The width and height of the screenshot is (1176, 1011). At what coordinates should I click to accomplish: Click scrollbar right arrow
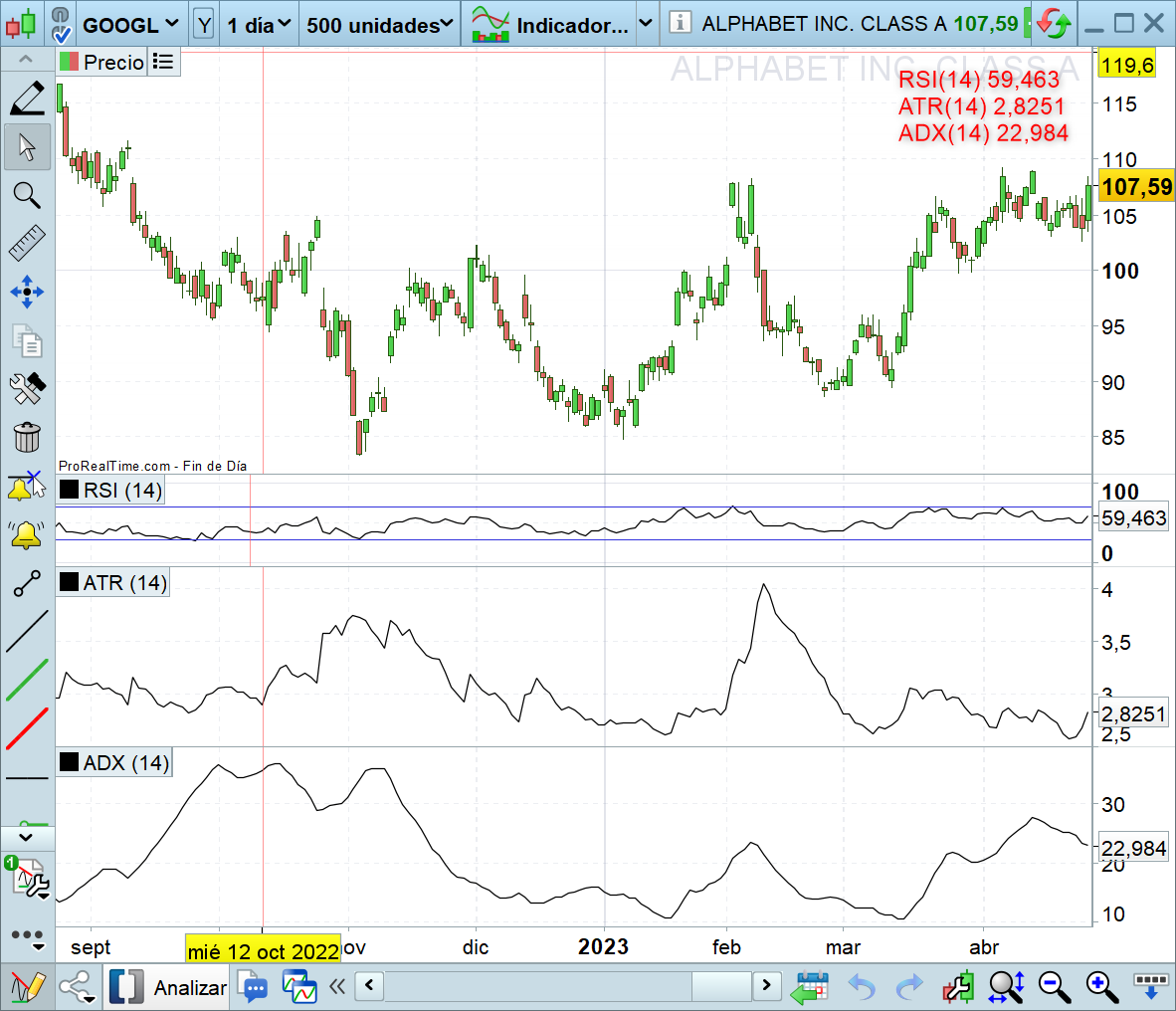coord(766,984)
